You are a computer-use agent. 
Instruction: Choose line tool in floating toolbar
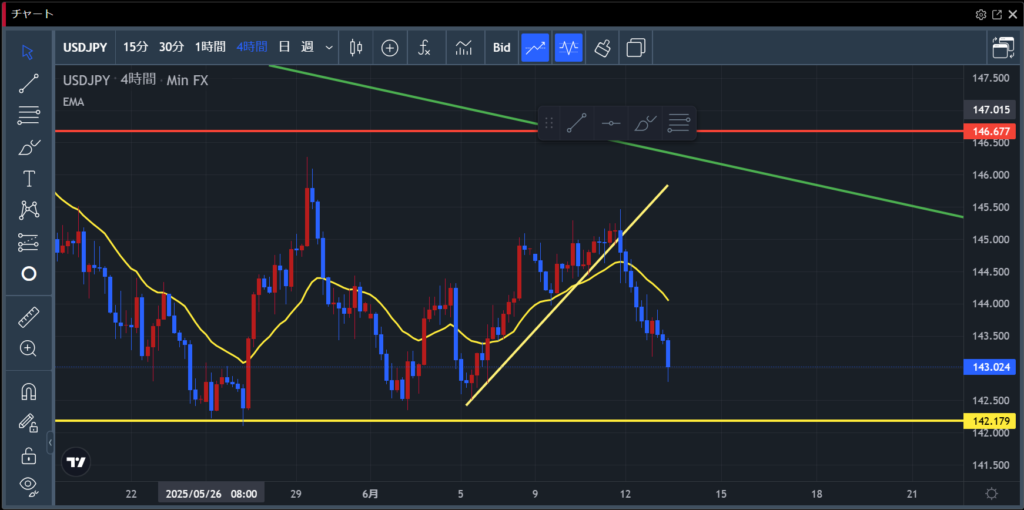[577, 123]
